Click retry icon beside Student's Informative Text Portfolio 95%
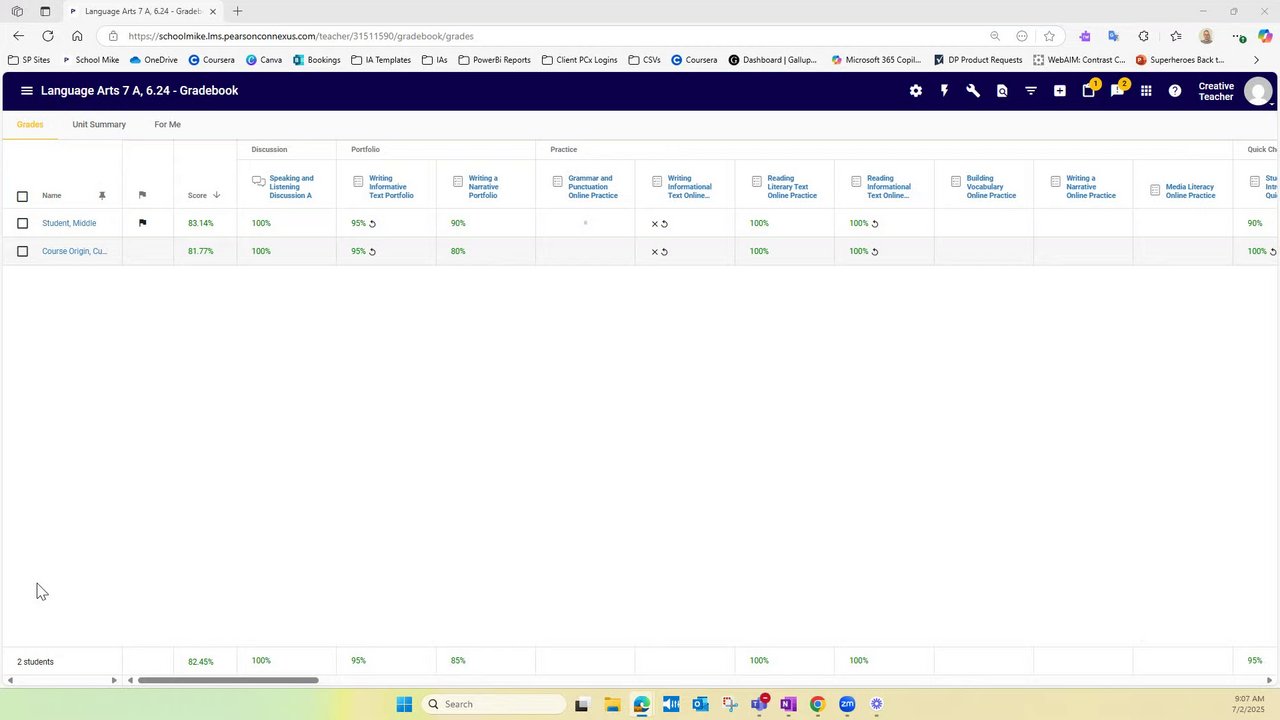This screenshot has width=1280, height=720. pyautogui.click(x=372, y=224)
